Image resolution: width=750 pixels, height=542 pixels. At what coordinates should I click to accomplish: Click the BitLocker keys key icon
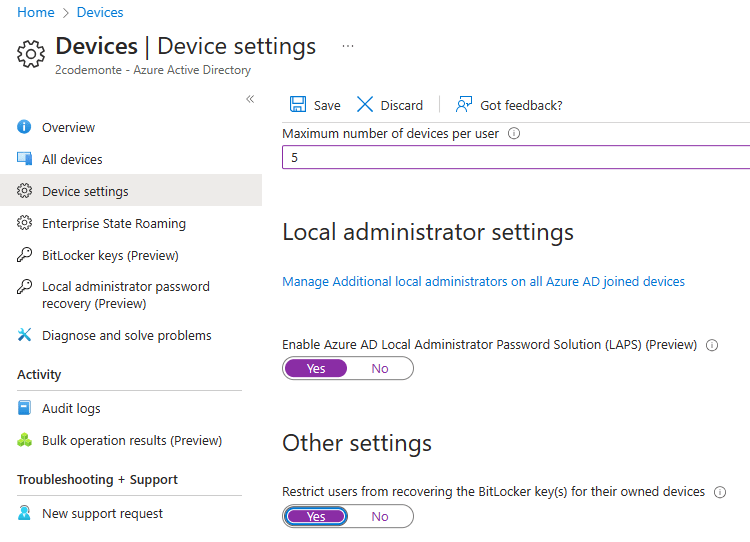[25, 255]
